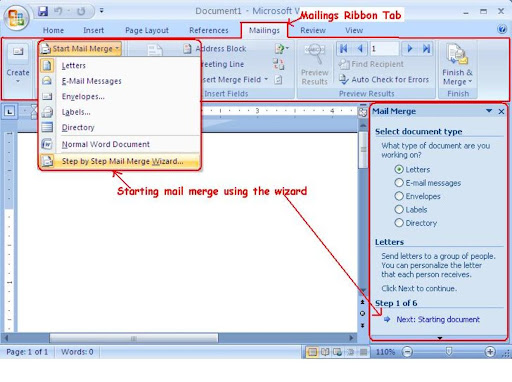This screenshot has height=382, width=512.
Task: Open Mail Merge task pane options arrow
Action: [x=489, y=111]
